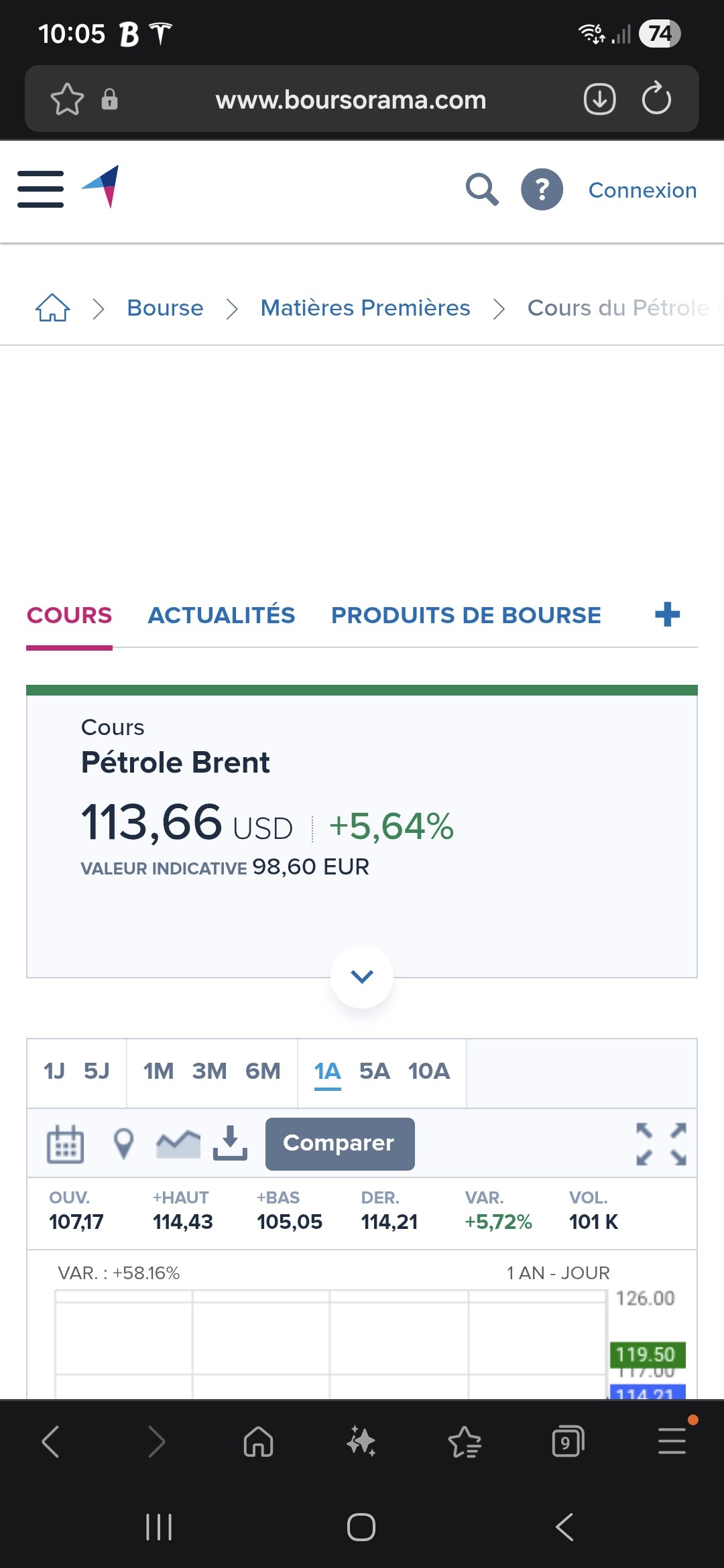Open the help question mark icon
The image size is (724, 1568).
pyautogui.click(x=542, y=190)
